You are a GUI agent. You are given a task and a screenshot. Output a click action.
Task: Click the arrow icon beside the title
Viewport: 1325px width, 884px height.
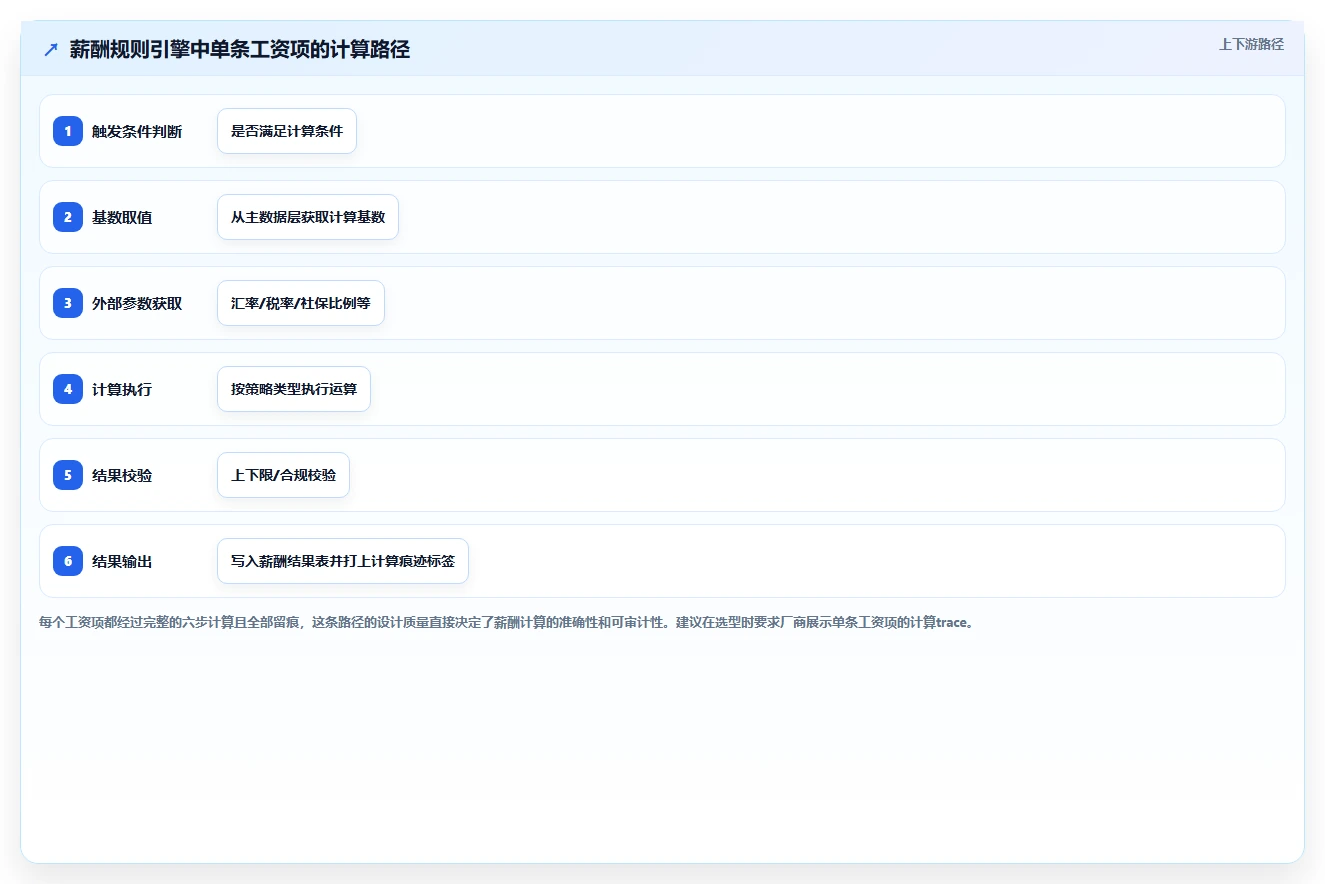coord(51,50)
